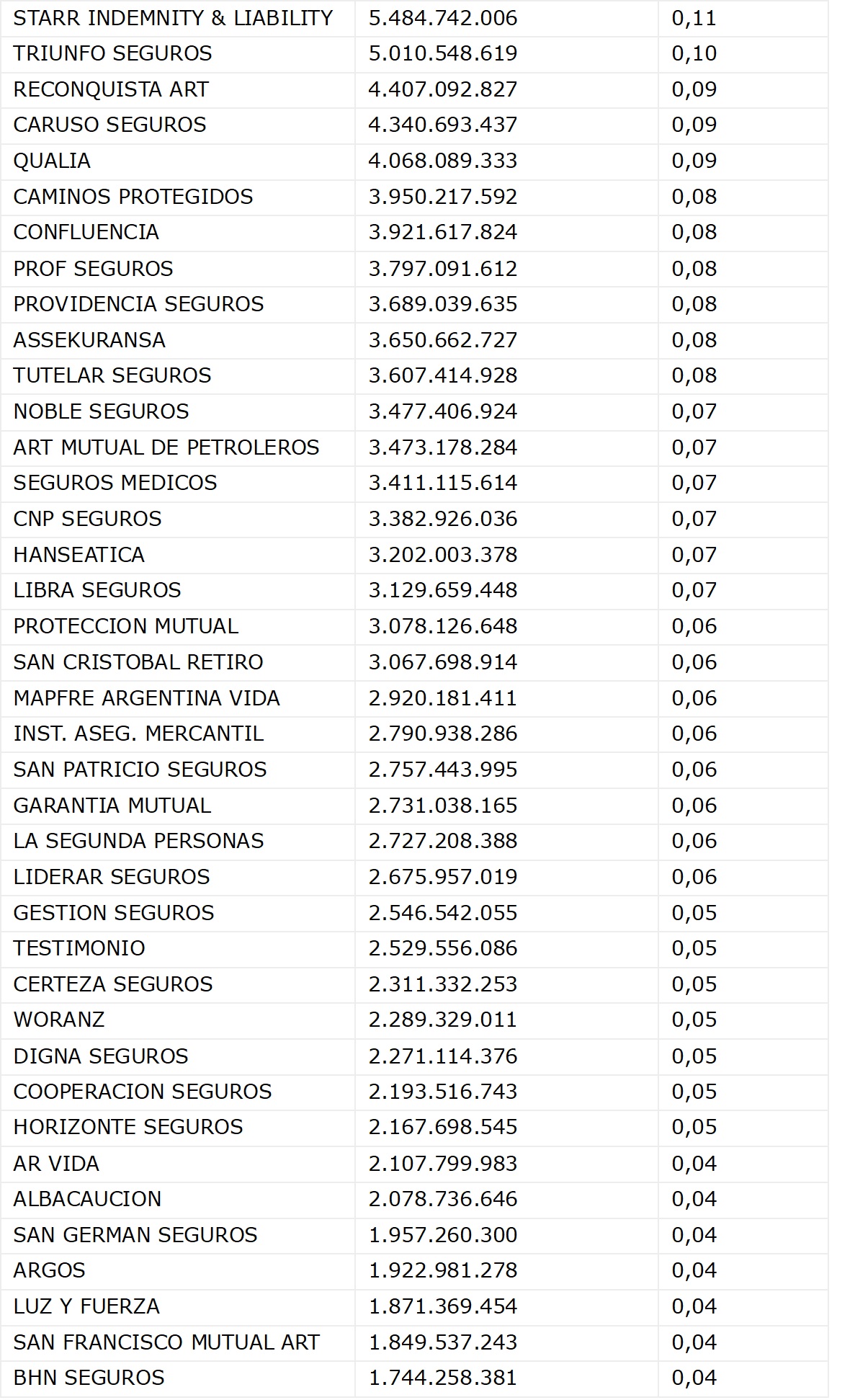Select the ALBACAUCION amount 2.078.736.646

(x=442, y=1199)
